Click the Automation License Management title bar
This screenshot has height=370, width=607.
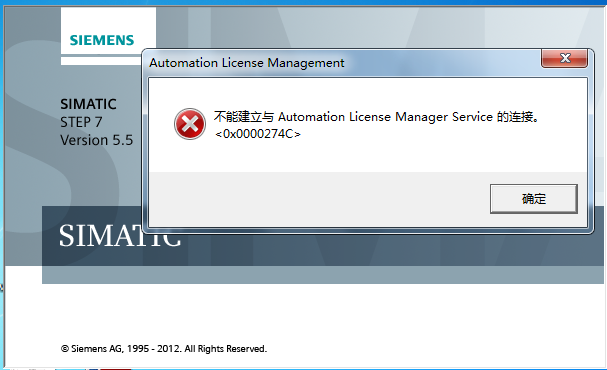click(x=247, y=63)
